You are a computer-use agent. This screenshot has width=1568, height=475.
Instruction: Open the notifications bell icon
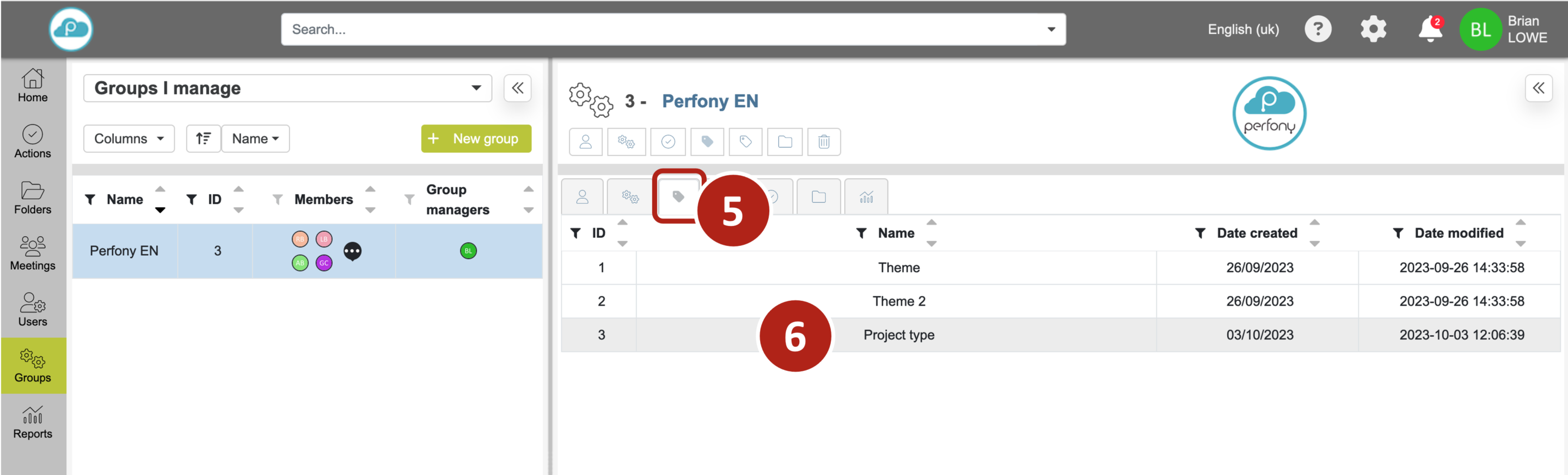(1429, 29)
